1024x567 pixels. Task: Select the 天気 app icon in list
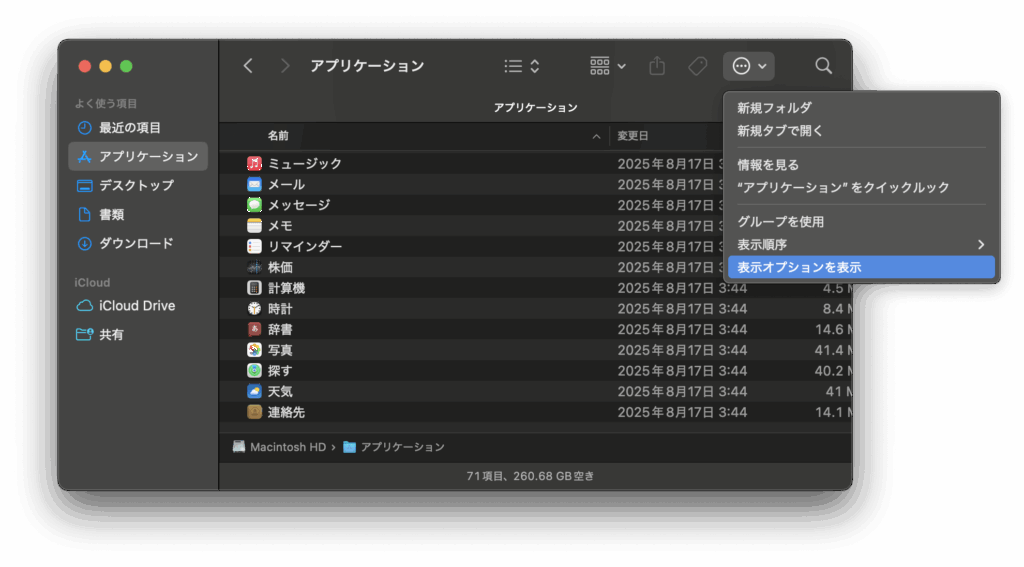tap(255, 391)
